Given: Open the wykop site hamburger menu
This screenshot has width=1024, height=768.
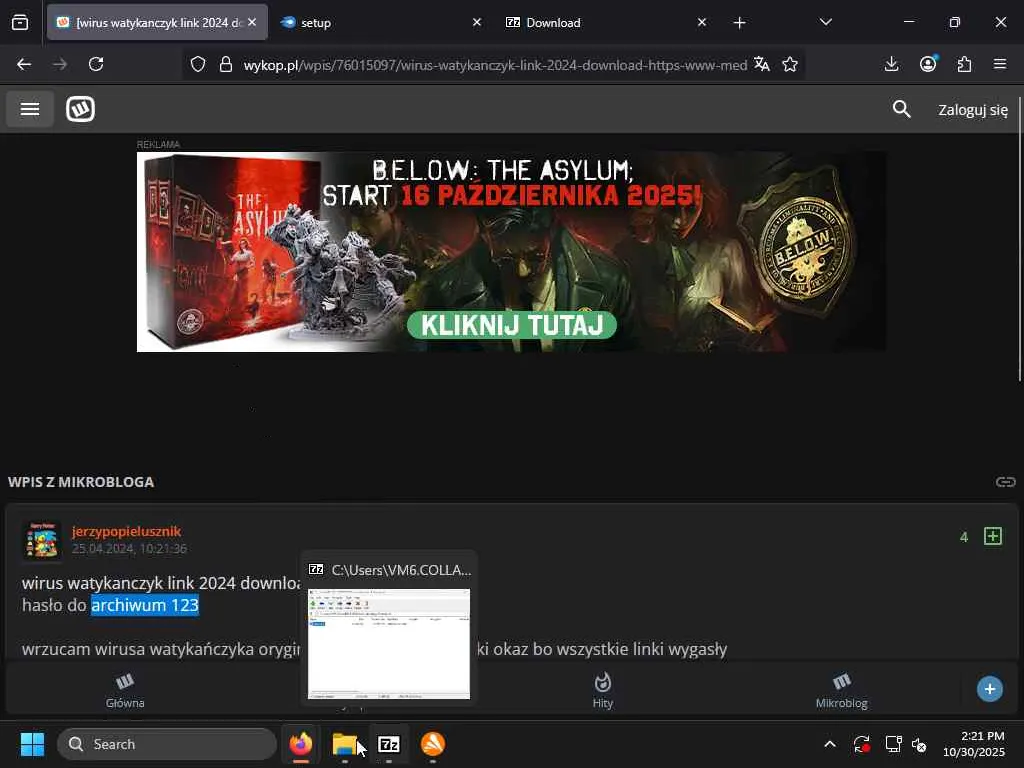Looking at the screenshot, I should pyautogui.click(x=30, y=109).
